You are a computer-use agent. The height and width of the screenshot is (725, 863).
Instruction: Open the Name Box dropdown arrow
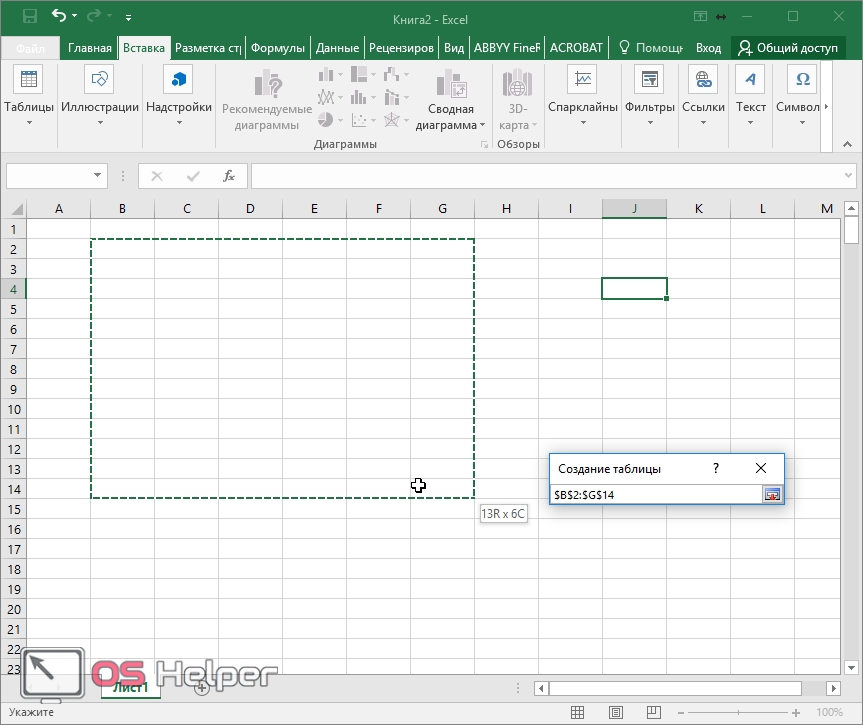coord(97,176)
